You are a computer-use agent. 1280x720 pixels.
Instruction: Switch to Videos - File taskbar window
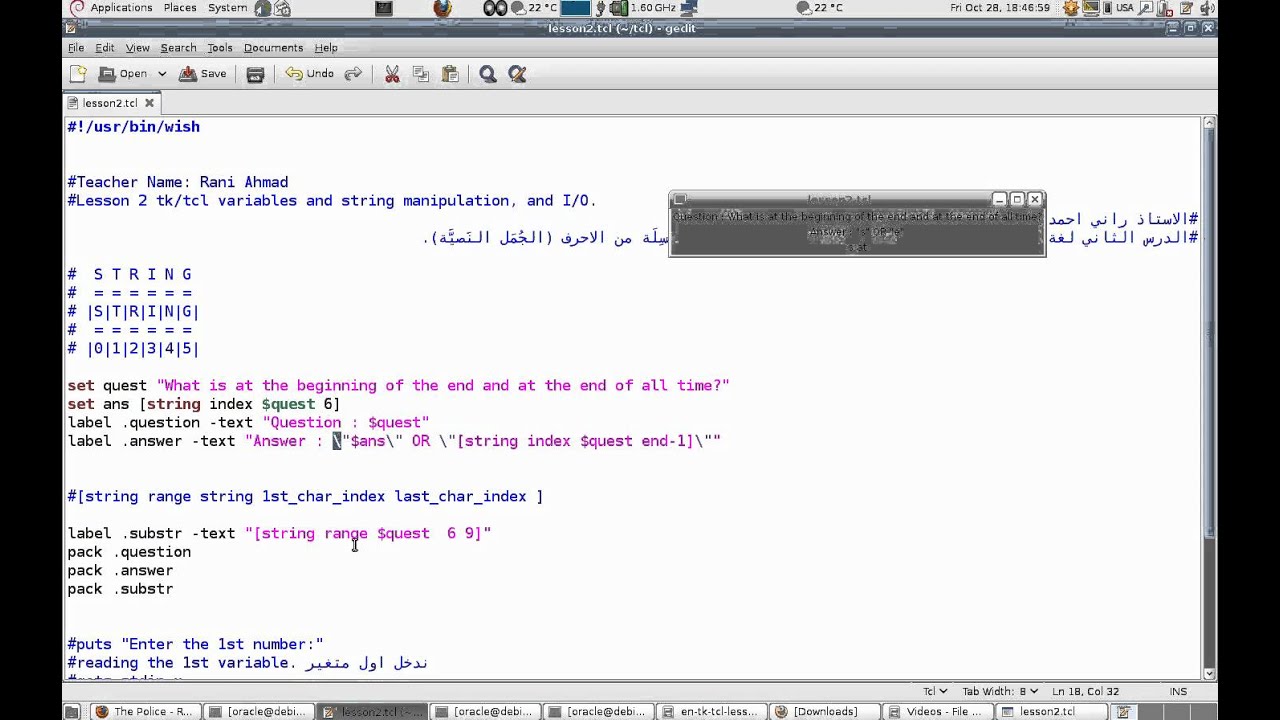(937, 712)
